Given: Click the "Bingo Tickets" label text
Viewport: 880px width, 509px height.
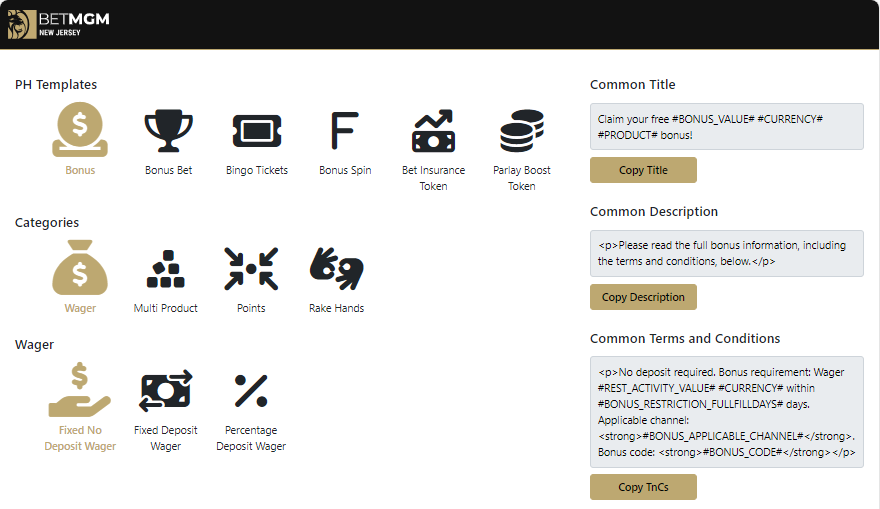Looking at the screenshot, I should tap(256, 170).
